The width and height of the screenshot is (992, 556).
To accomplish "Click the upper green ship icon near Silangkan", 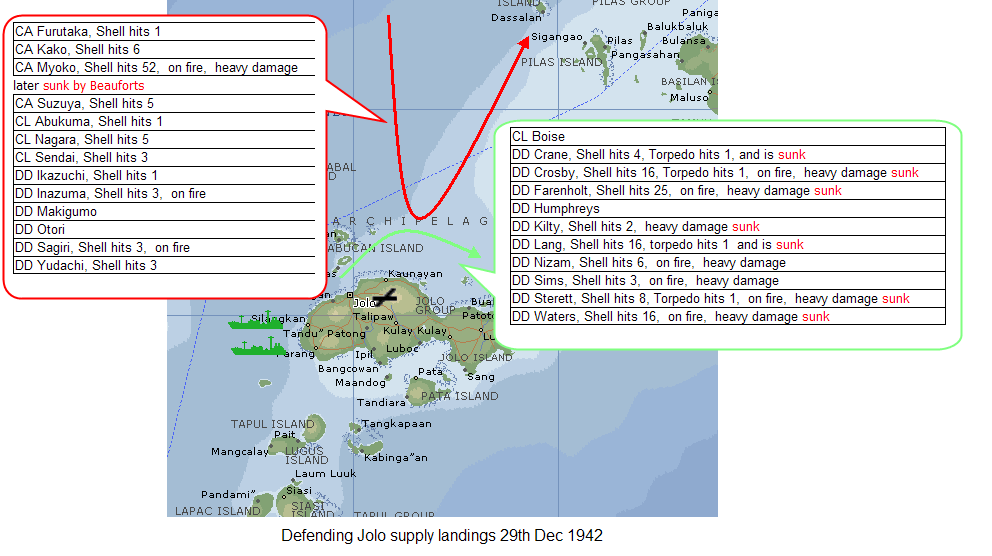I will tap(256, 321).
